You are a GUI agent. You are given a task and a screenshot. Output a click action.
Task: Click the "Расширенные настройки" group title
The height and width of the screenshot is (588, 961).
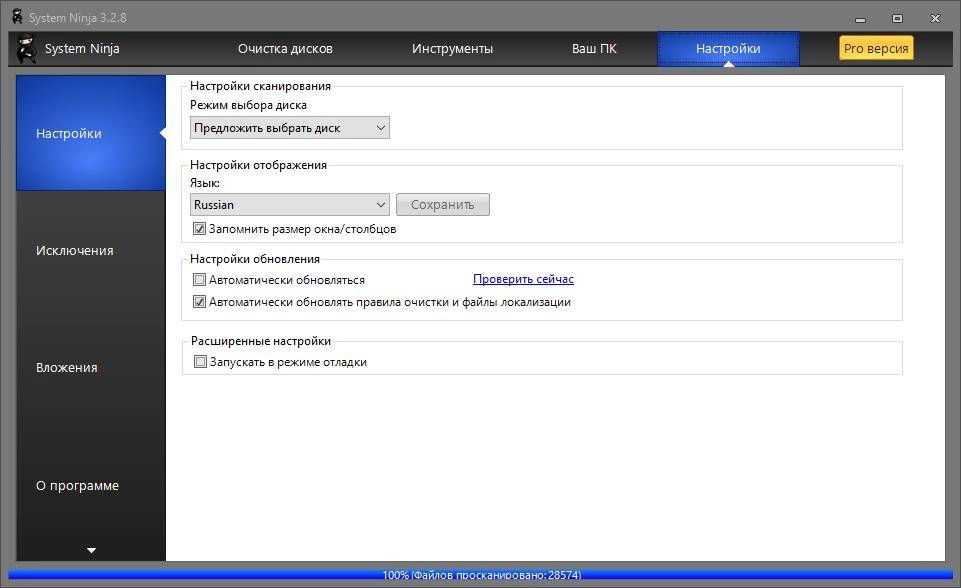[260, 341]
